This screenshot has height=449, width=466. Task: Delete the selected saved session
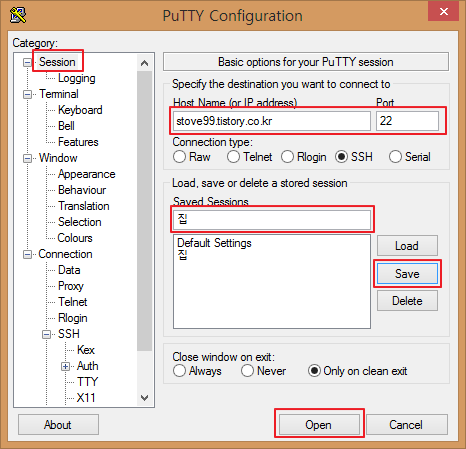click(x=407, y=301)
